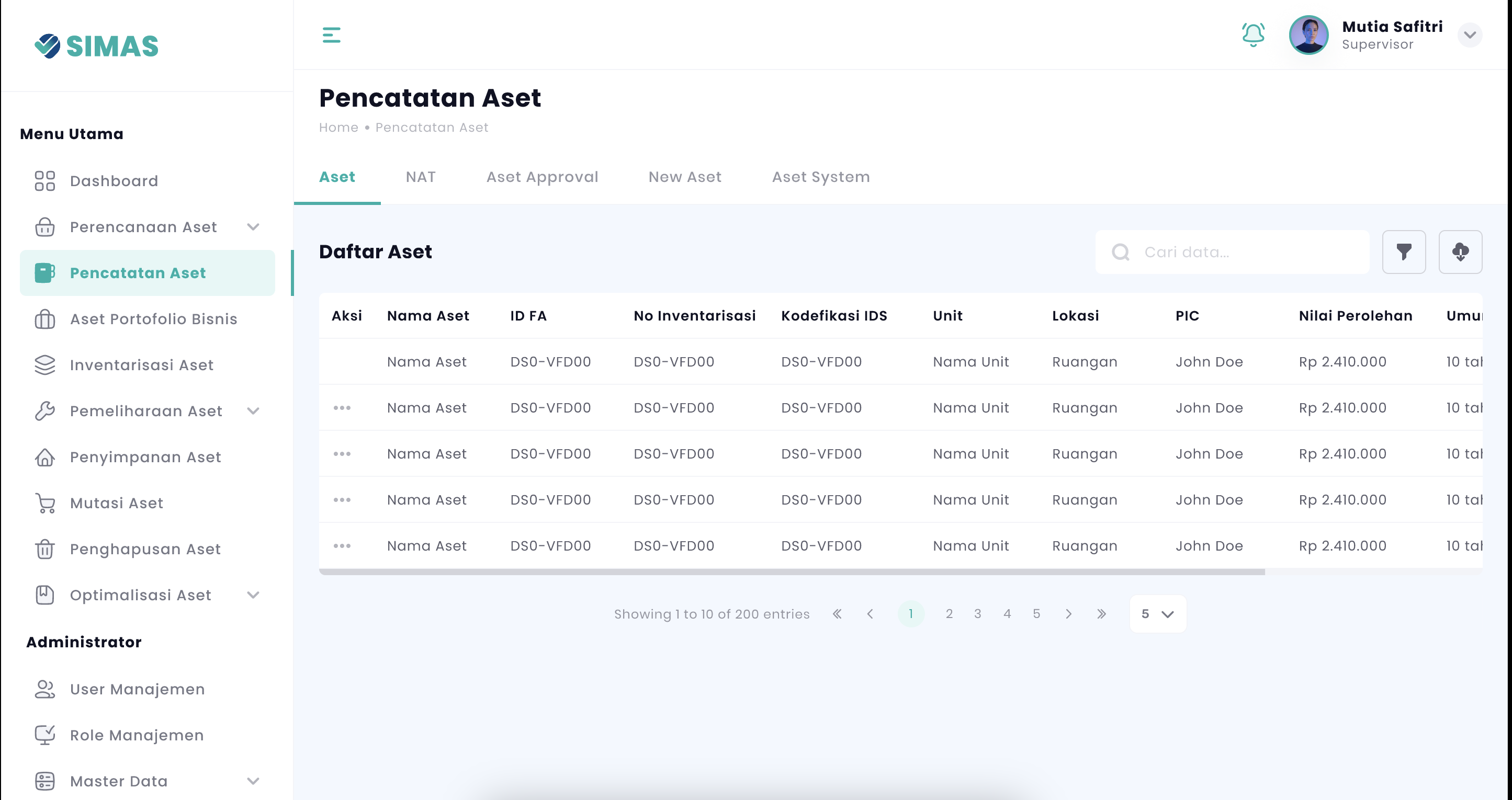Open Mutasi Aset cart menu item
The height and width of the screenshot is (800, 1512).
click(x=116, y=502)
